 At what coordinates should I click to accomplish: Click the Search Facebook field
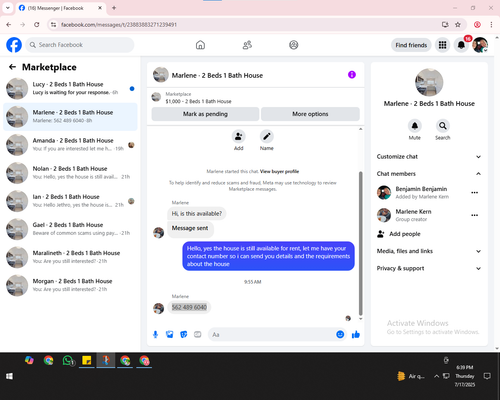coord(80,45)
